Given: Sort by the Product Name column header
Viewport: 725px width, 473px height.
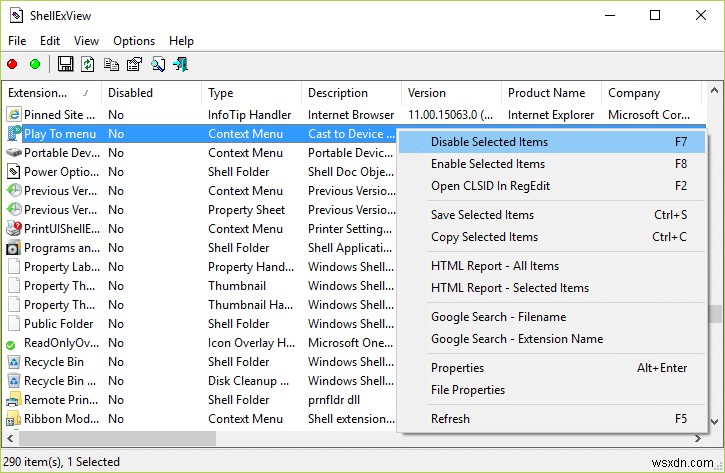Looking at the screenshot, I should (551, 92).
